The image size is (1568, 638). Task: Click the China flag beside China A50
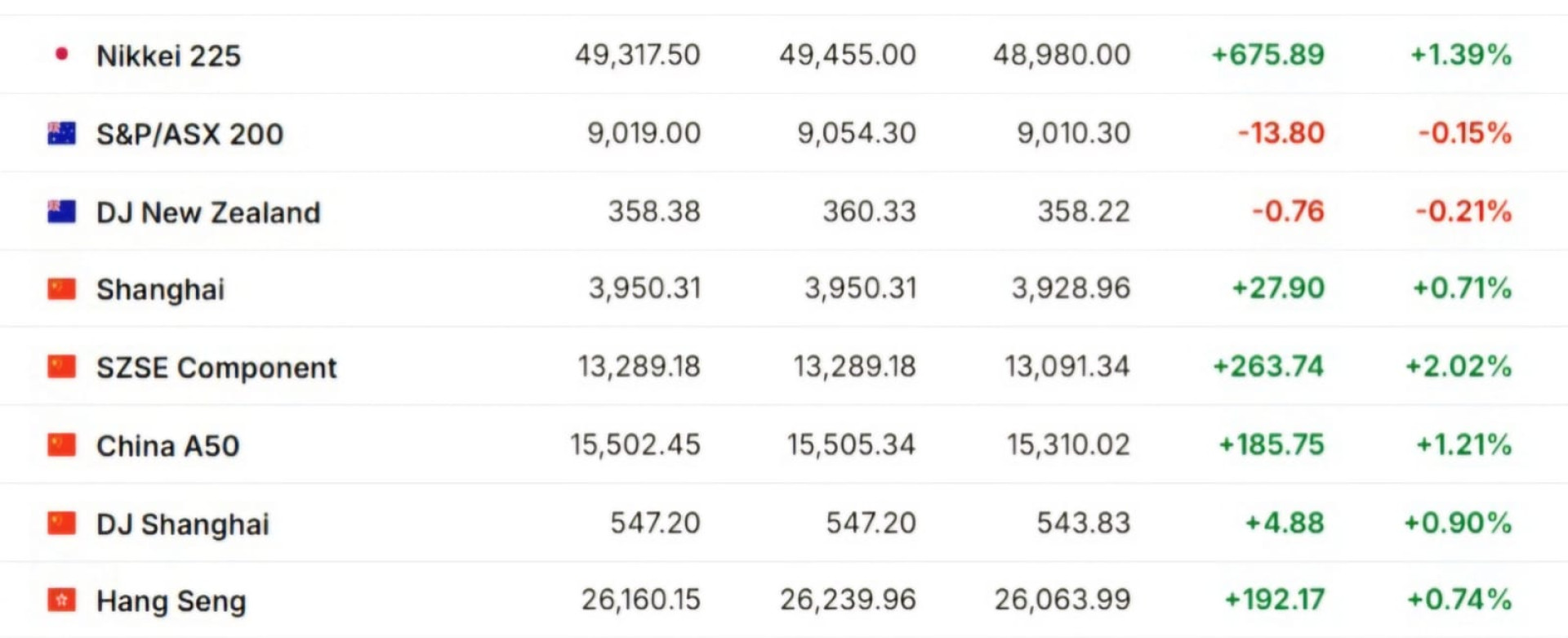[x=61, y=445]
